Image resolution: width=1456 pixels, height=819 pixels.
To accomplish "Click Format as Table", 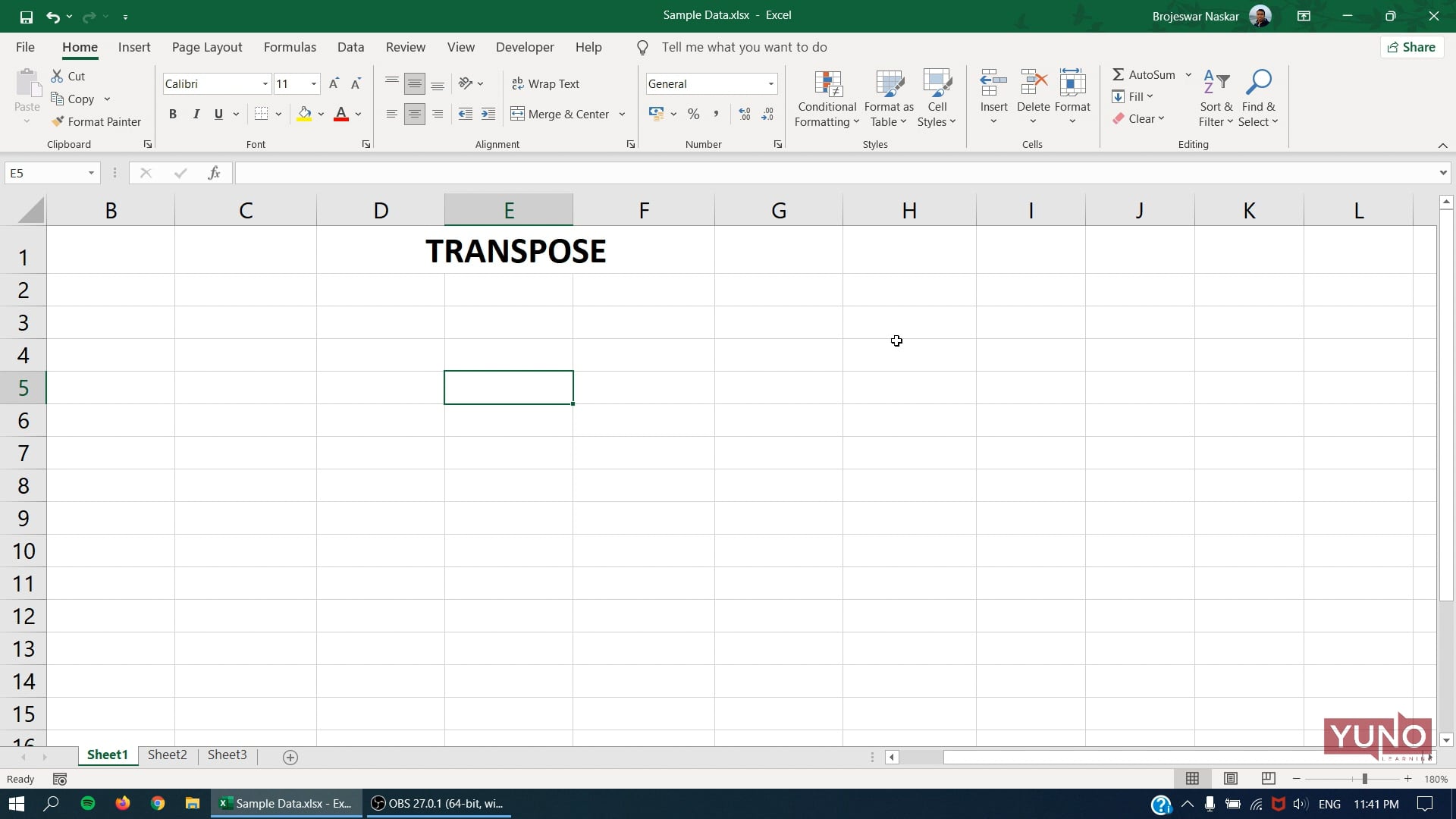I will [889, 99].
